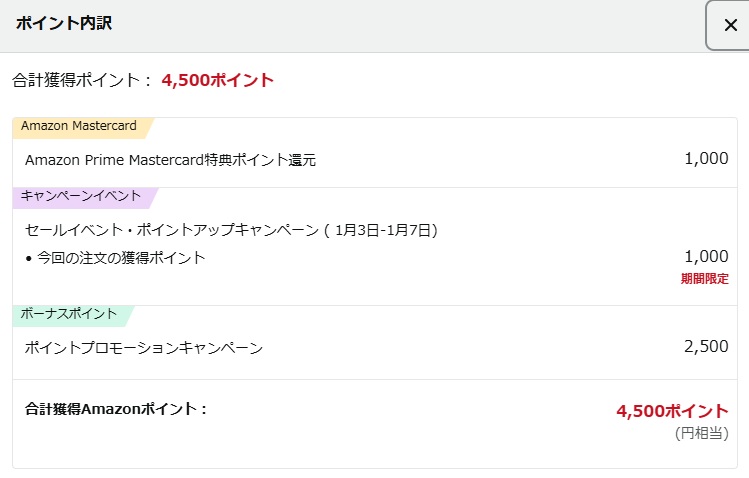
Task: Select the 今回の注文の獲得ポイント bullet item
Action: (x=121, y=258)
